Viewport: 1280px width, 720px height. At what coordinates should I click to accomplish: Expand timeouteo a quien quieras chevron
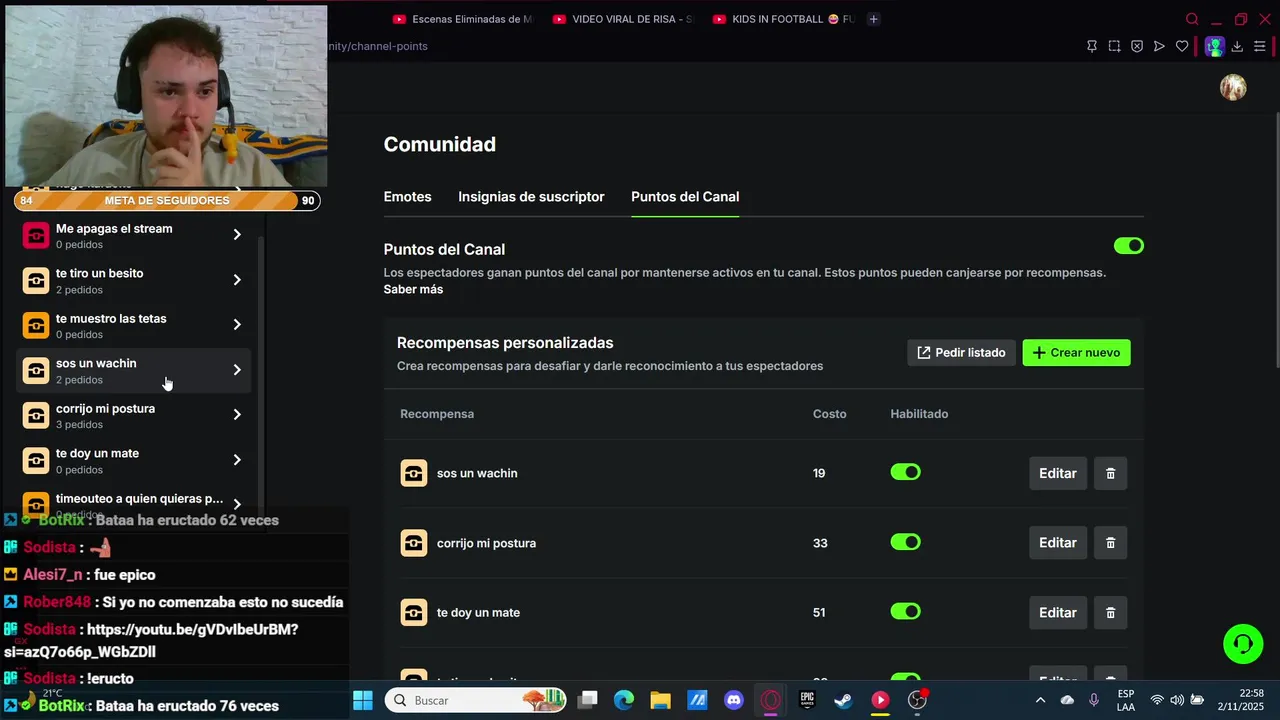237,504
